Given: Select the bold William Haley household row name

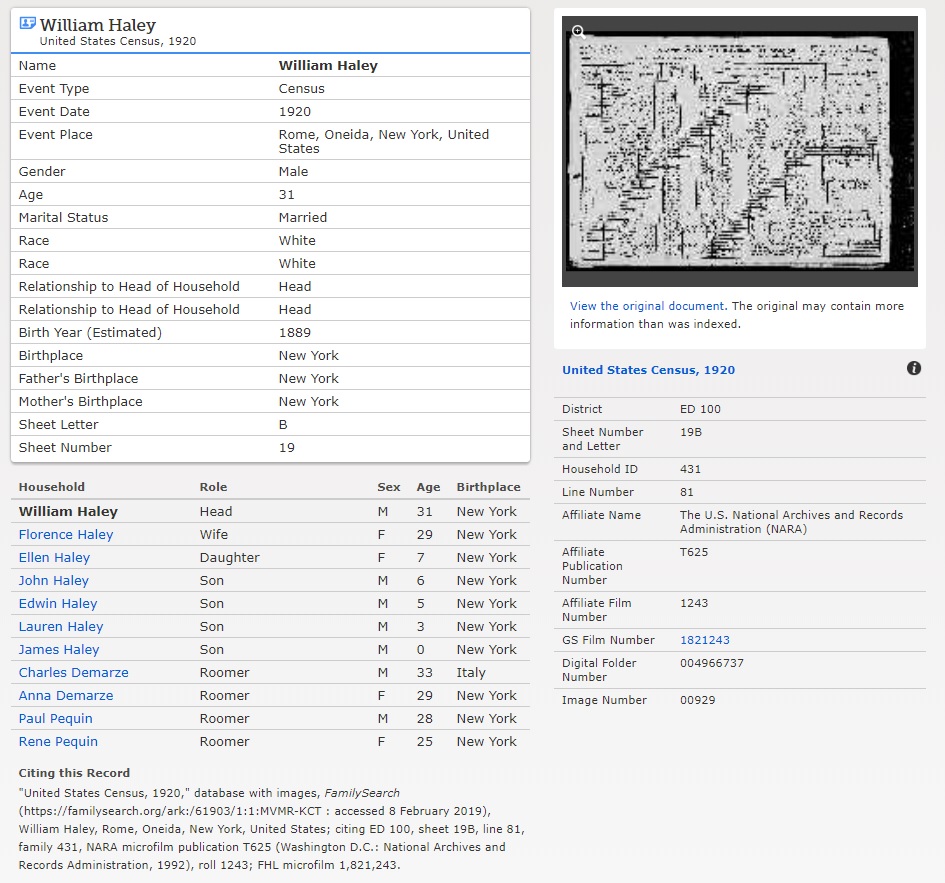Looking at the screenshot, I should [x=68, y=512].
